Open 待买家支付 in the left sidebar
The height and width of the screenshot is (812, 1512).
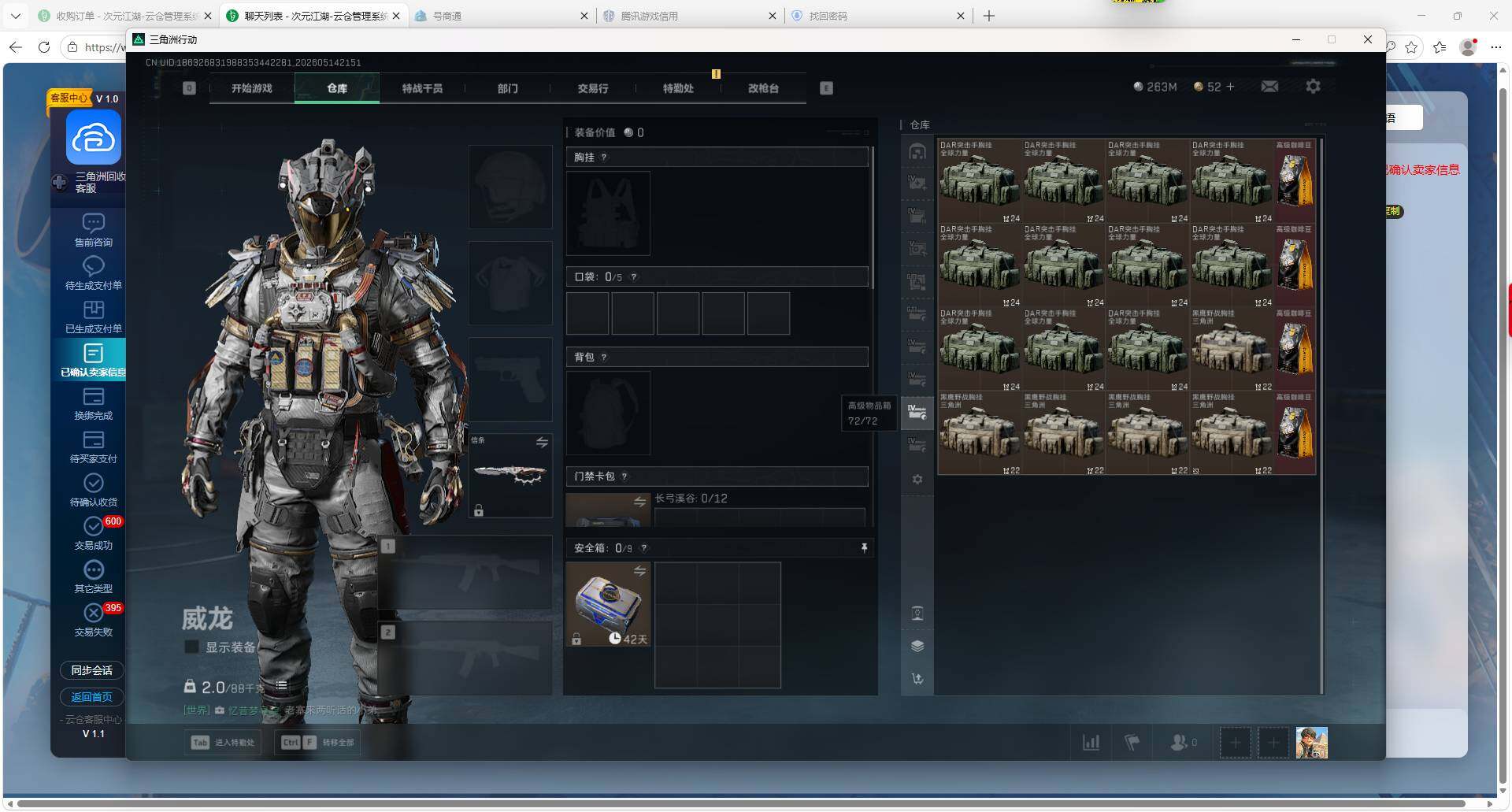coord(93,447)
